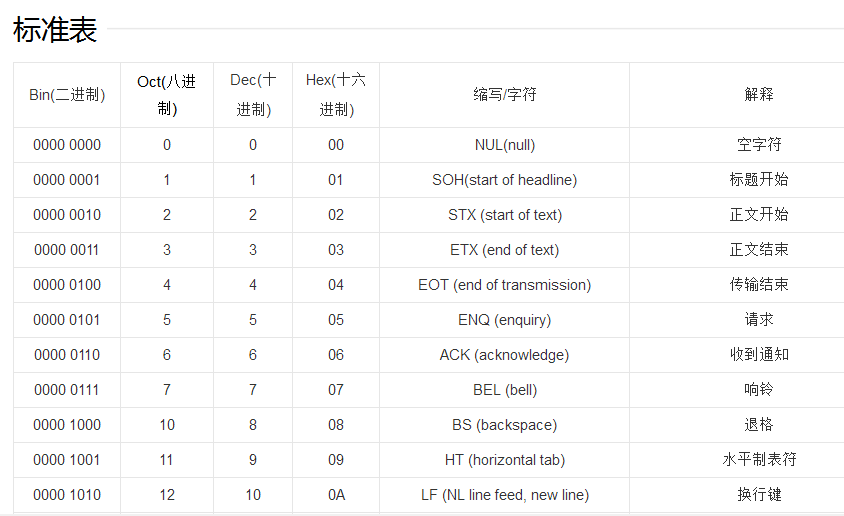
Task: Select binary cell 0000 0010
Action: coord(67,215)
